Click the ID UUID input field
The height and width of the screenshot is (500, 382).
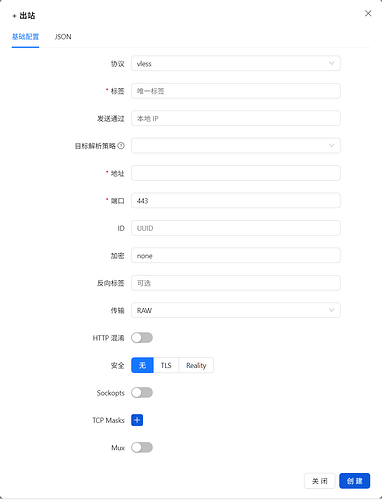click(x=236, y=228)
